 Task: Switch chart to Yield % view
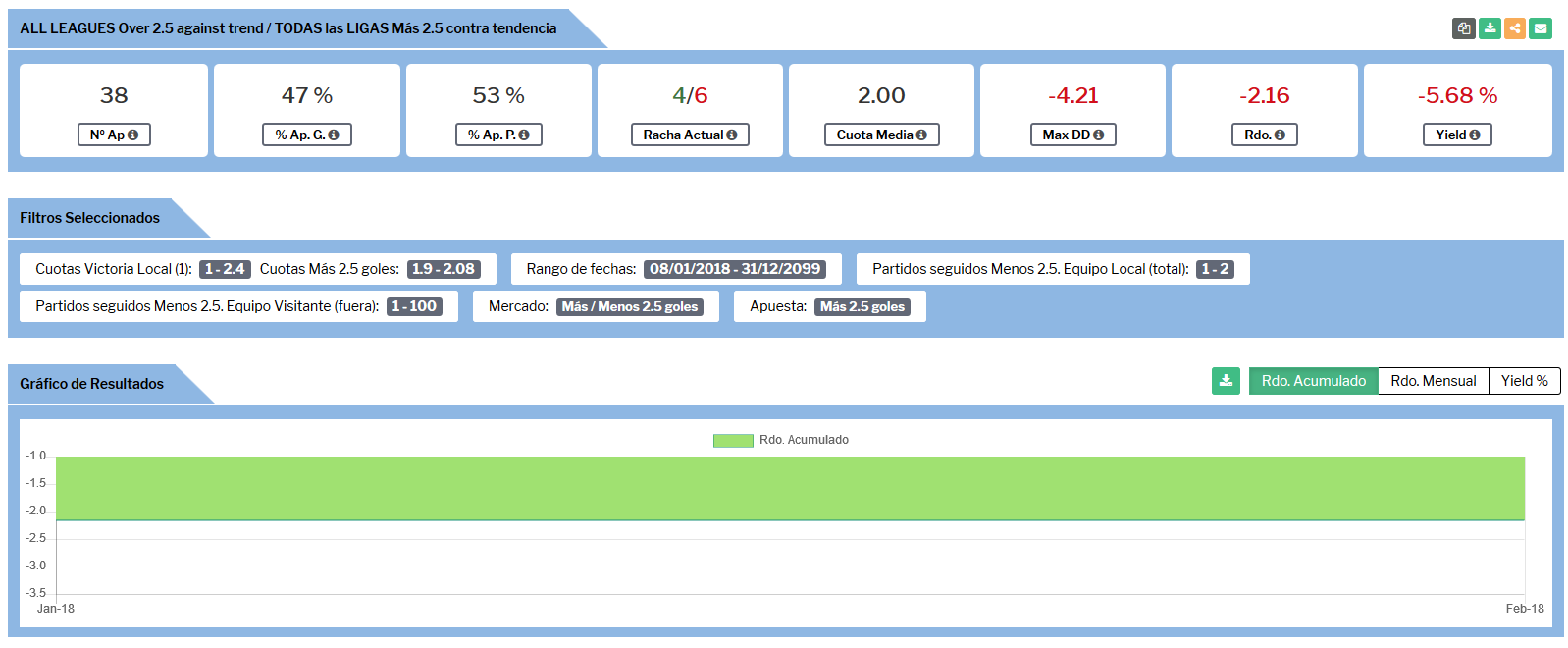[x=1524, y=381]
